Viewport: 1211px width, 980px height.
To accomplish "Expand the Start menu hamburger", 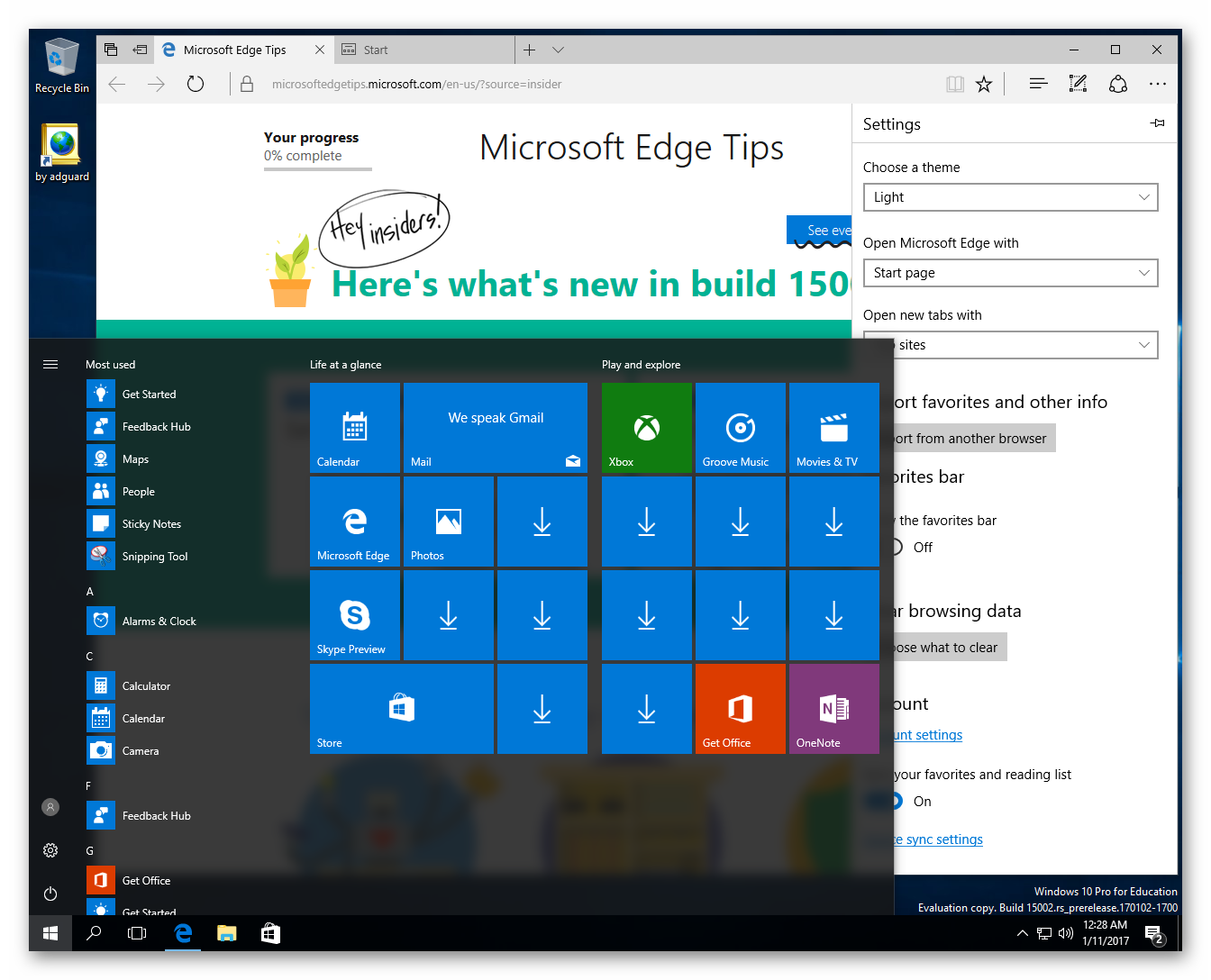I will [x=50, y=364].
